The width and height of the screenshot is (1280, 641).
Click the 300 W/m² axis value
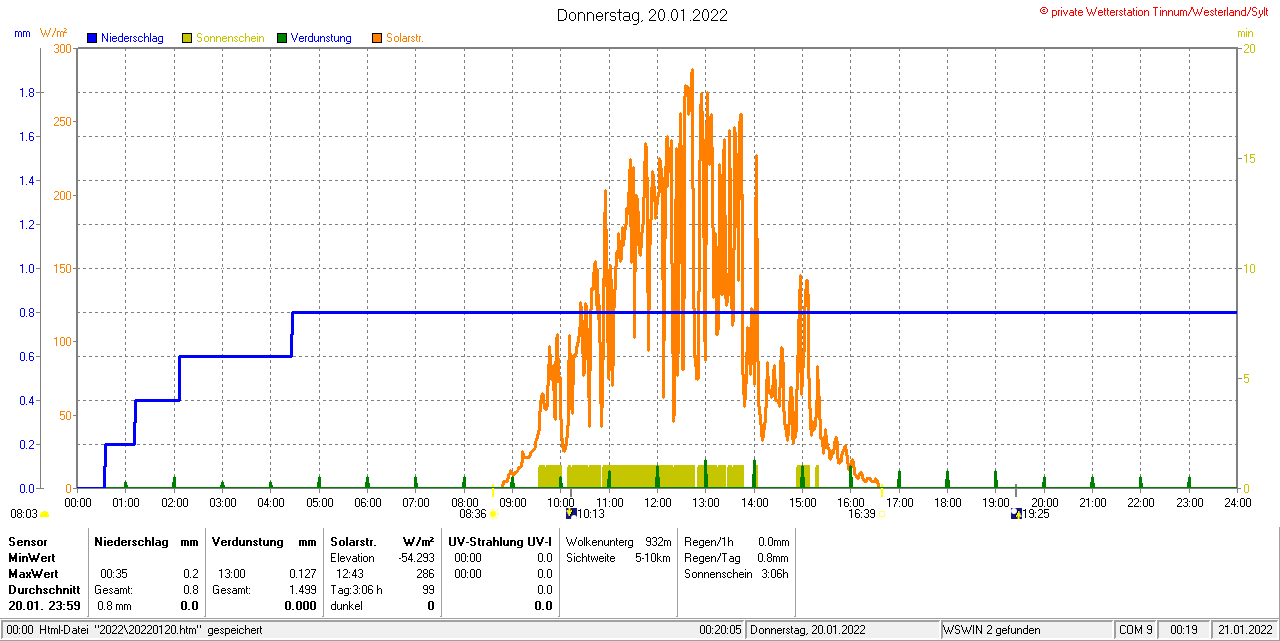62,48
